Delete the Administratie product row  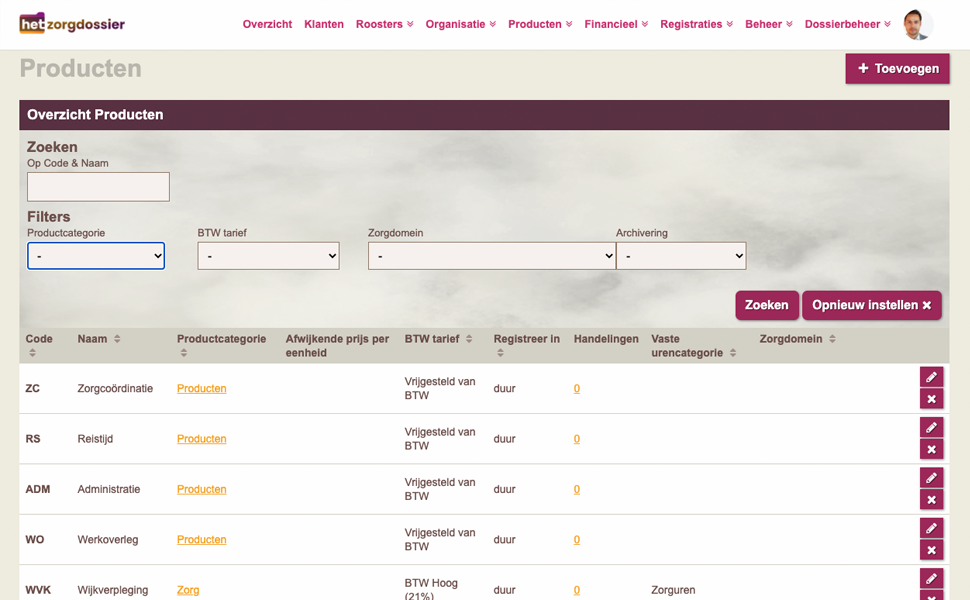click(931, 500)
